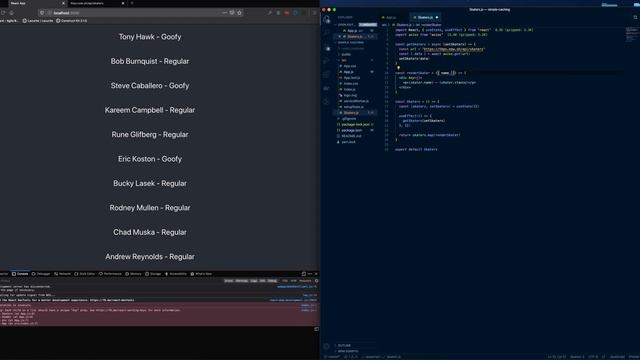Open the Explorer view in VS Code
The width and height of the screenshot is (640, 360).
point(326,20)
